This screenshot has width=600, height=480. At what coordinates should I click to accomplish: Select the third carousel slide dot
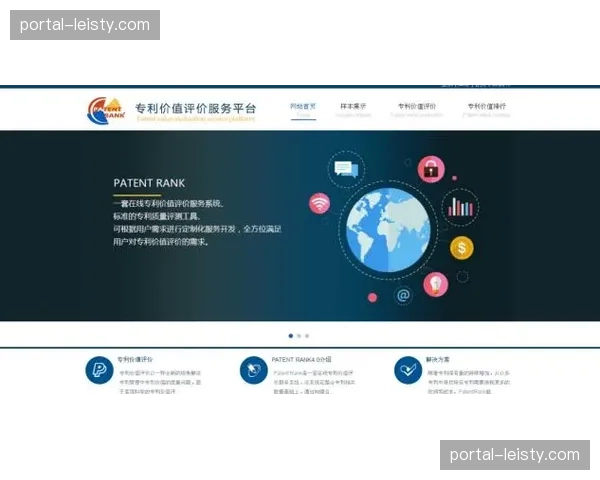coord(307,336)
